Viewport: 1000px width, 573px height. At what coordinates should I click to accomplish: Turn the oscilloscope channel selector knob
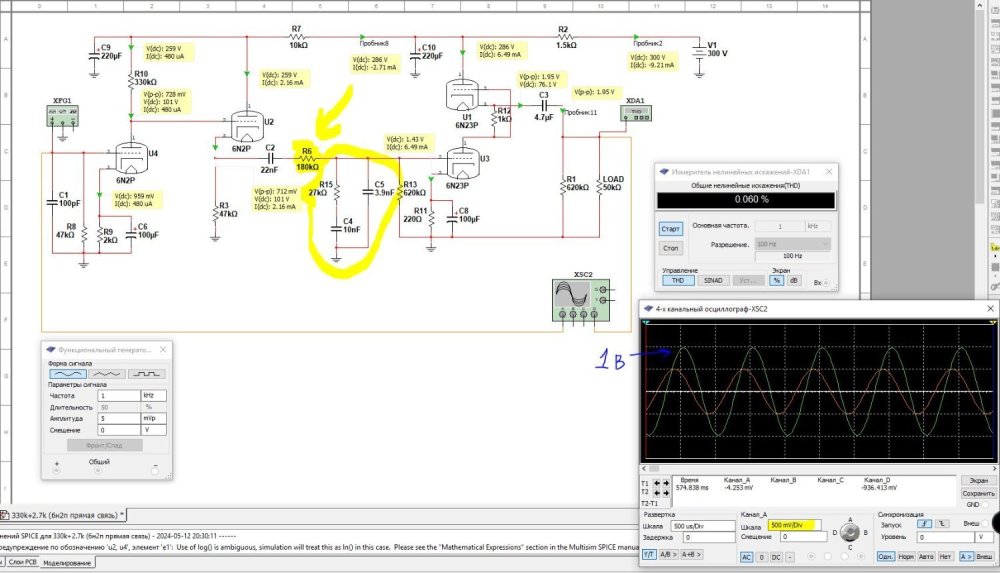point(850,534)
